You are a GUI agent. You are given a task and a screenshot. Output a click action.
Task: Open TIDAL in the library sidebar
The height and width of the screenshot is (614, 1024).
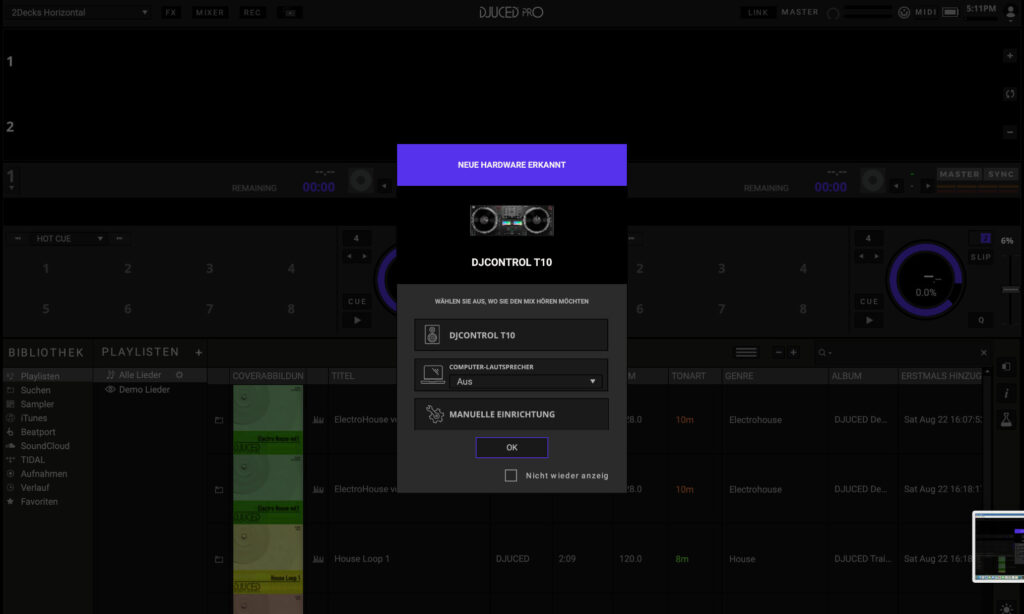tap(33, 460)
